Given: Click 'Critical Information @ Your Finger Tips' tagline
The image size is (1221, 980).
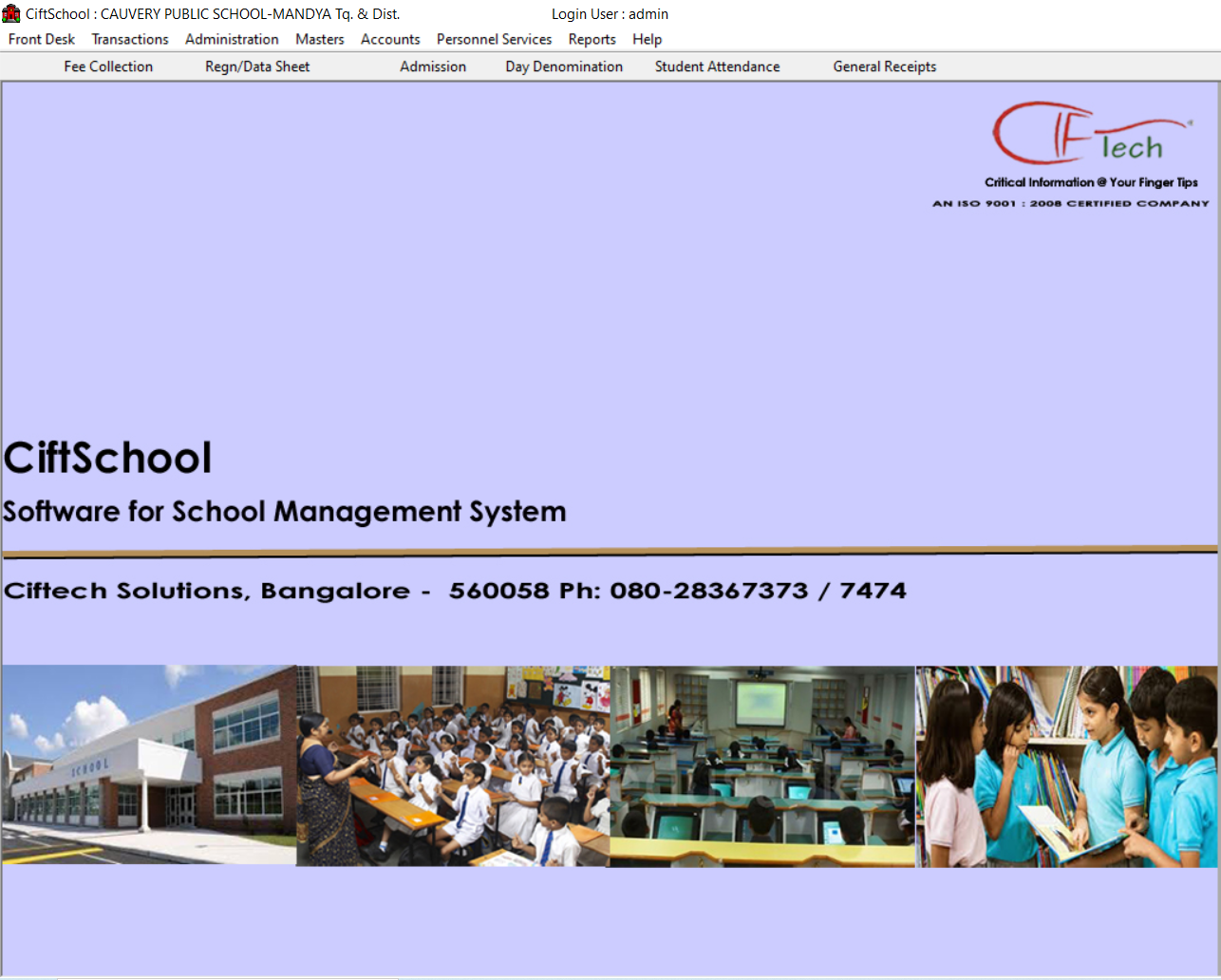Looking at the screenshot, I should (1091, 182).
